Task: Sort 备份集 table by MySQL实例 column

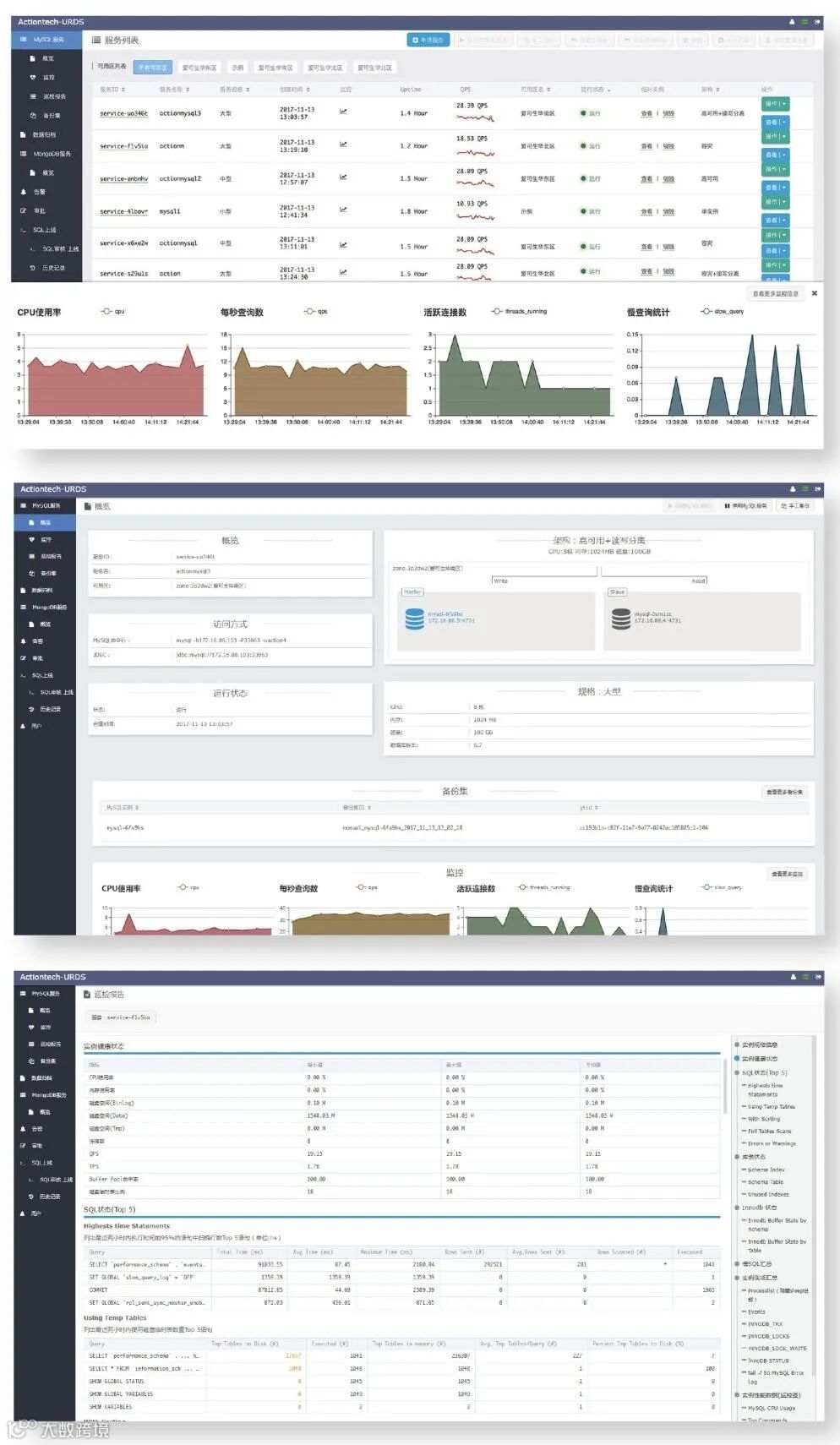Action: [x=123, y=808]
